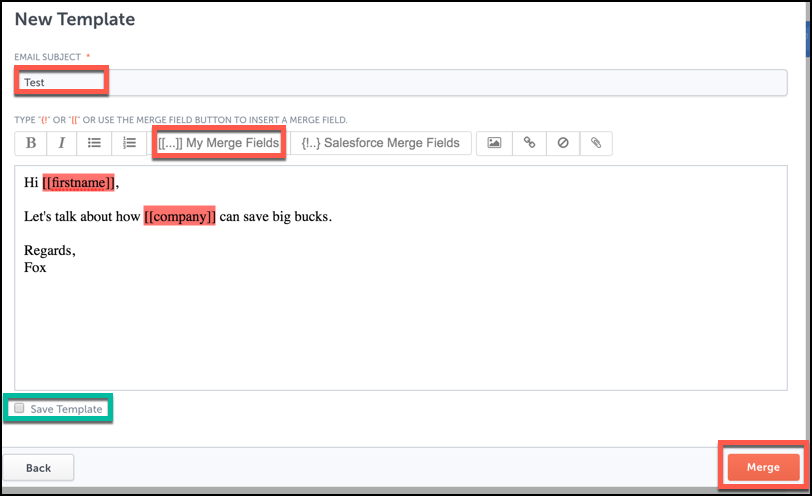The image size is (812, 496).
Task: Click the EMAIL SUBJECT label
Action: [x=48, y=57]
